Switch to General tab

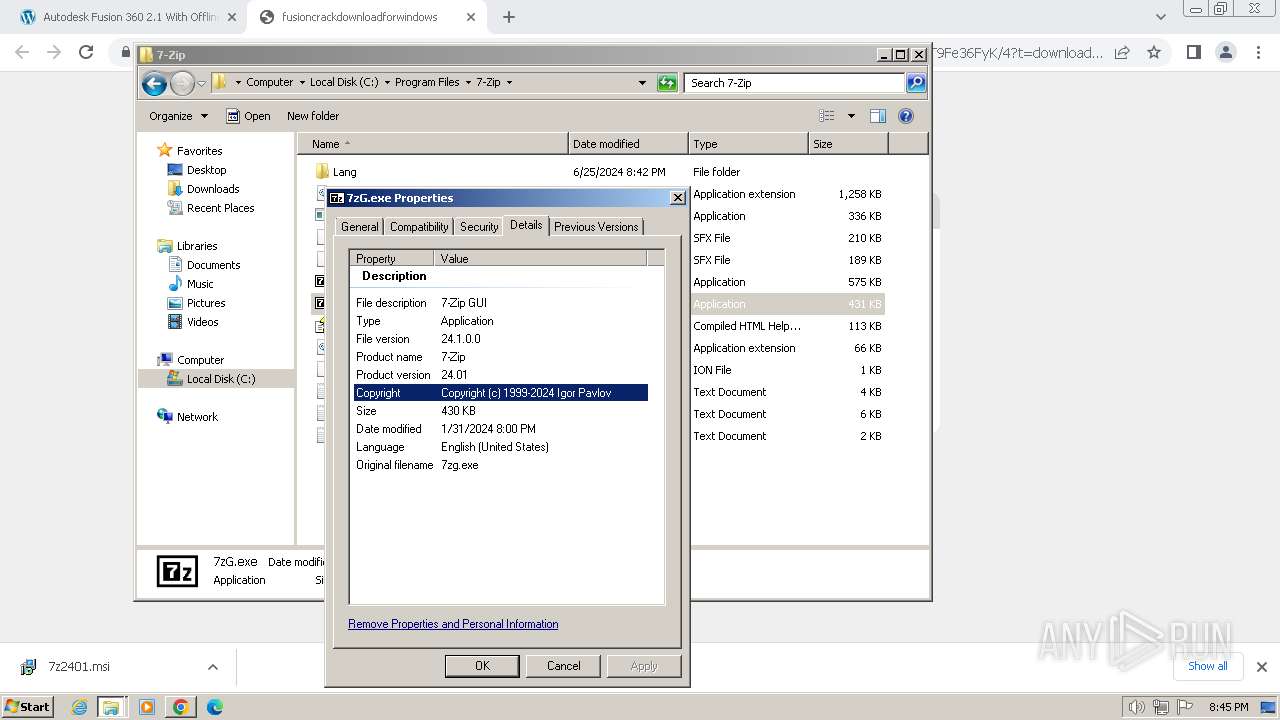[x=360, y=227]
